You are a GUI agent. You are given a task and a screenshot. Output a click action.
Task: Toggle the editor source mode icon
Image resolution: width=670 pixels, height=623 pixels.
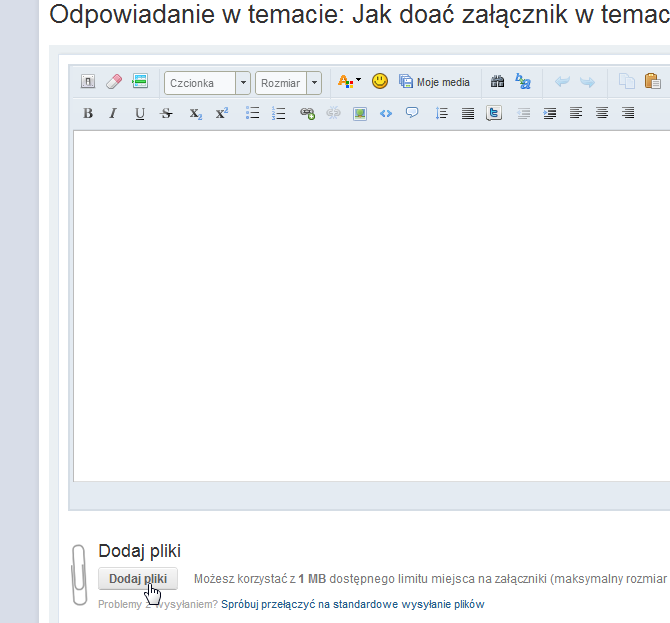[88, 81]
